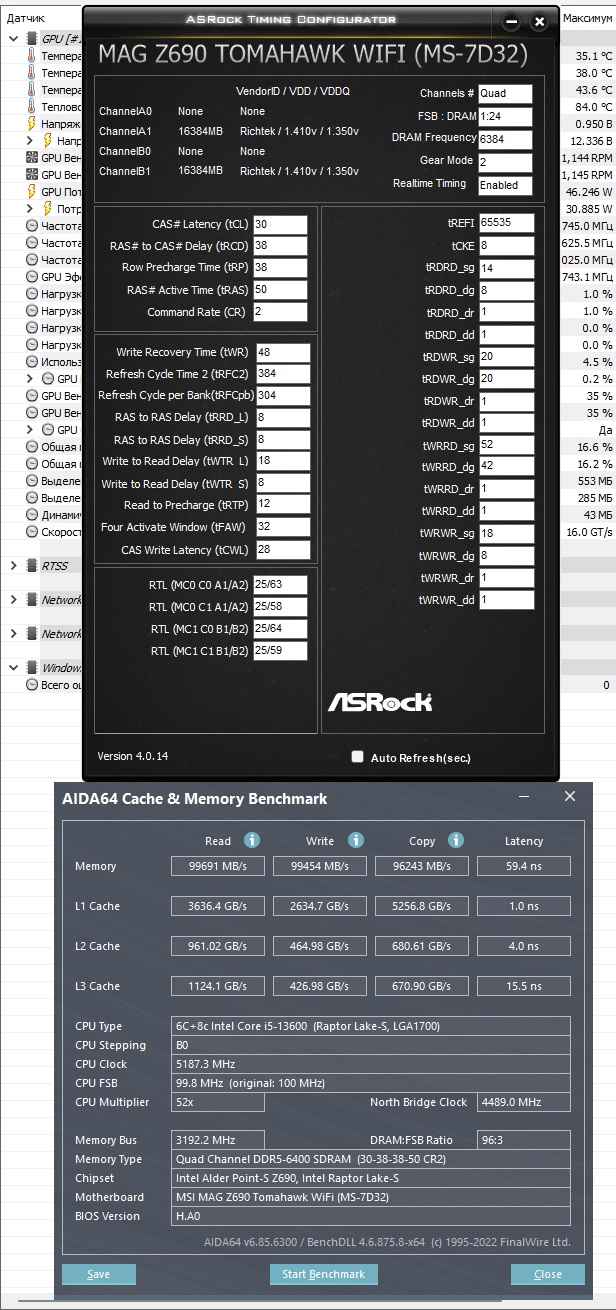The image size is (616, 1310).
Task: Click the L1 Cache Copy value 5256.8 GB/s
Action: pos(421,906)
